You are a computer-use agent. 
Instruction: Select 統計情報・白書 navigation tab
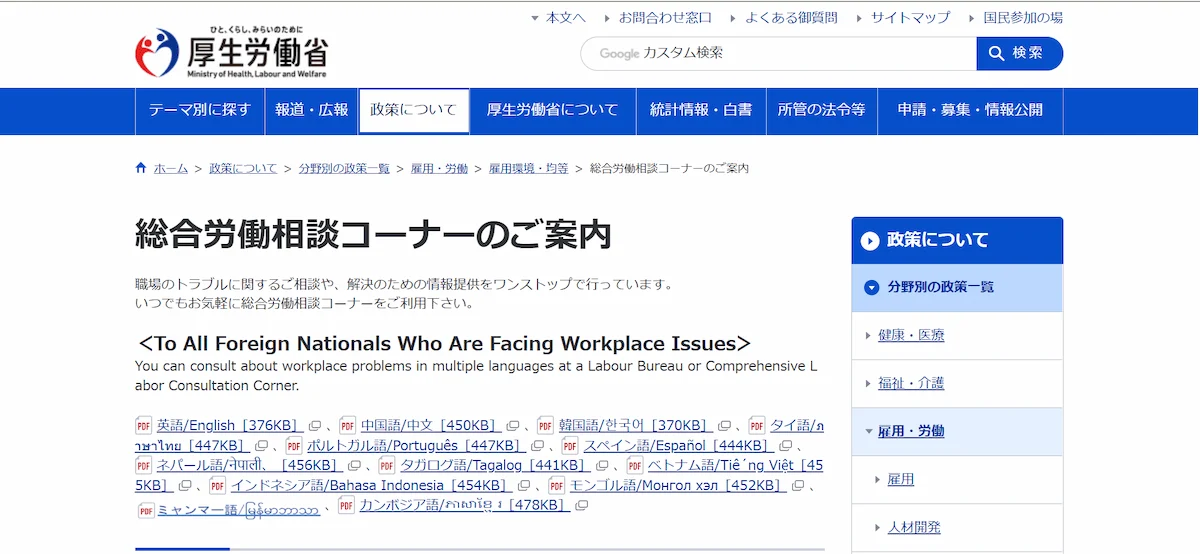[701, 110]
